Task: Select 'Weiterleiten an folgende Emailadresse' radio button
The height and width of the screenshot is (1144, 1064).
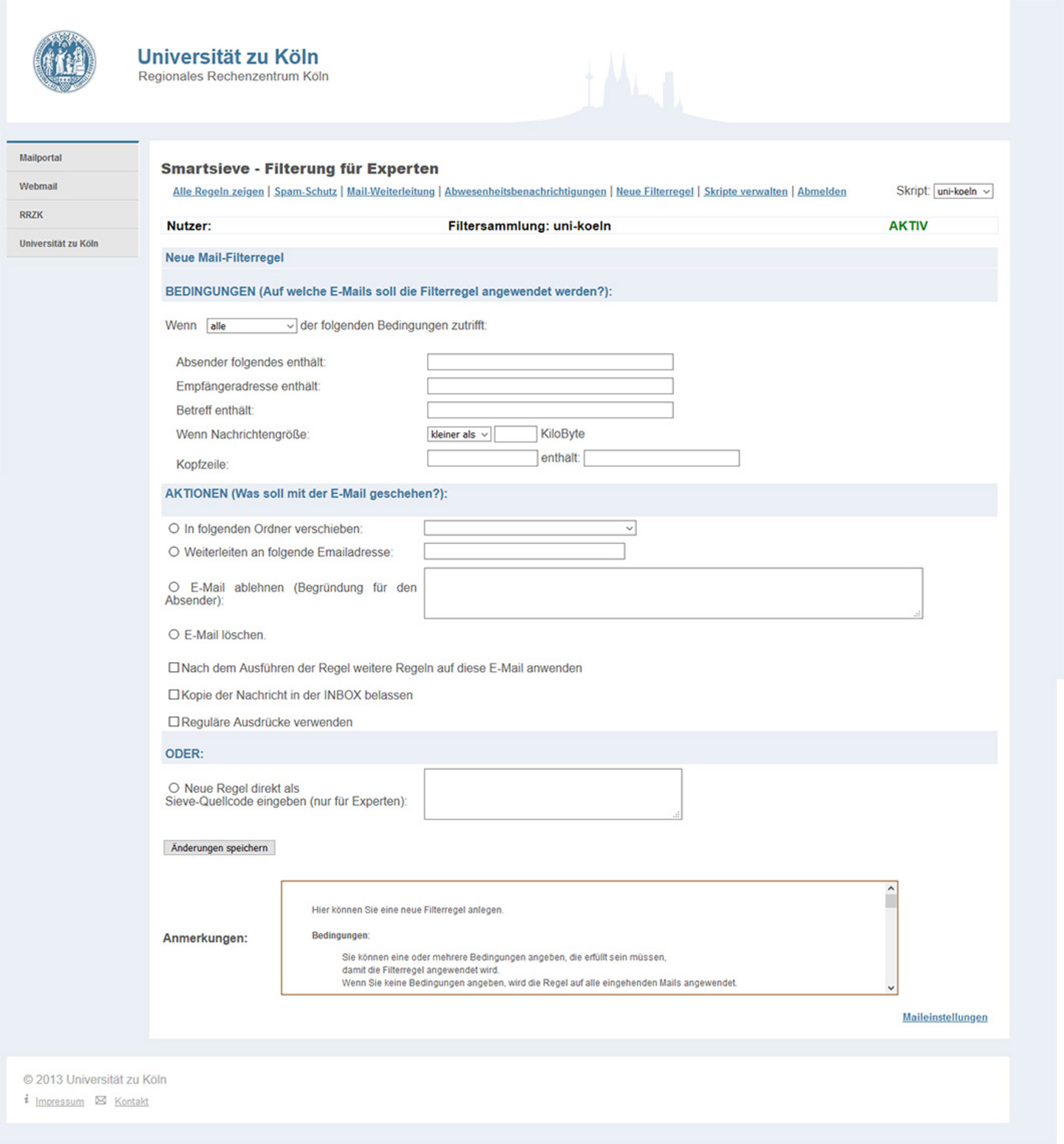Action: [x=174, y=551]
